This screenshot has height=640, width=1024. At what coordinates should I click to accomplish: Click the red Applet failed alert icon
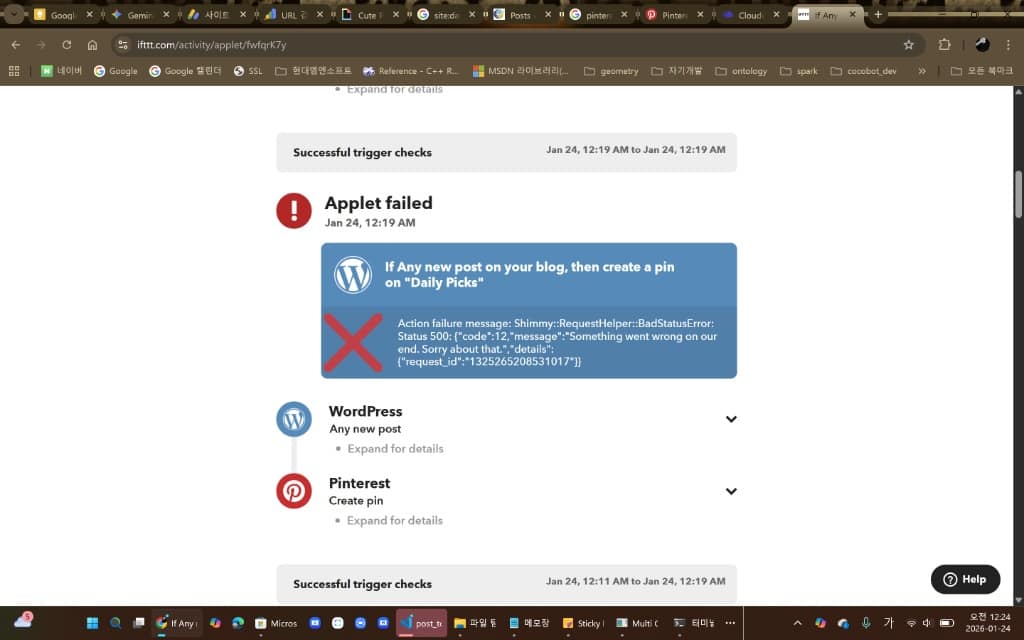[x=294, y=210]
